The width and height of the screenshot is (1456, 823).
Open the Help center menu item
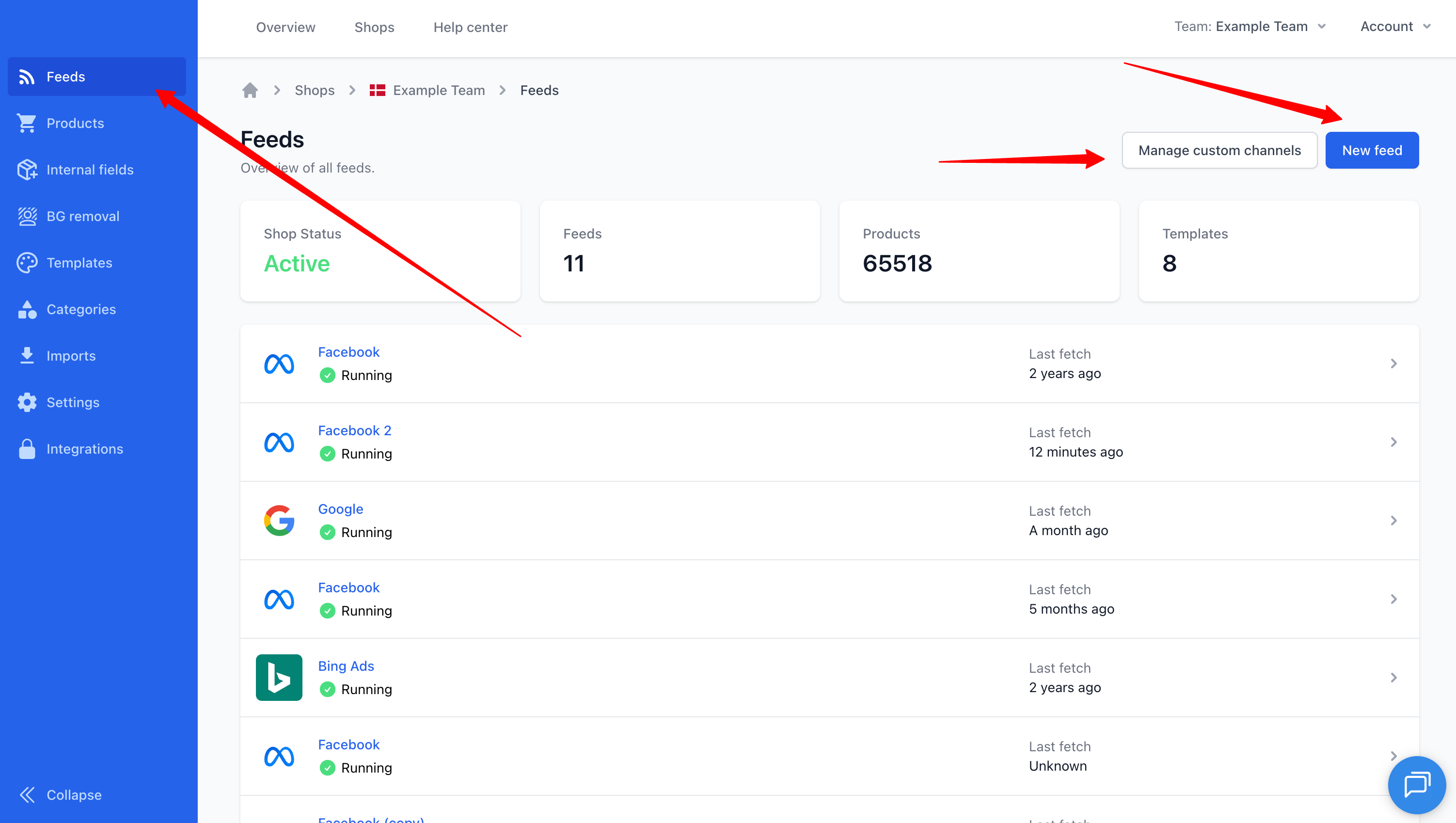click(x=470, y=27)
